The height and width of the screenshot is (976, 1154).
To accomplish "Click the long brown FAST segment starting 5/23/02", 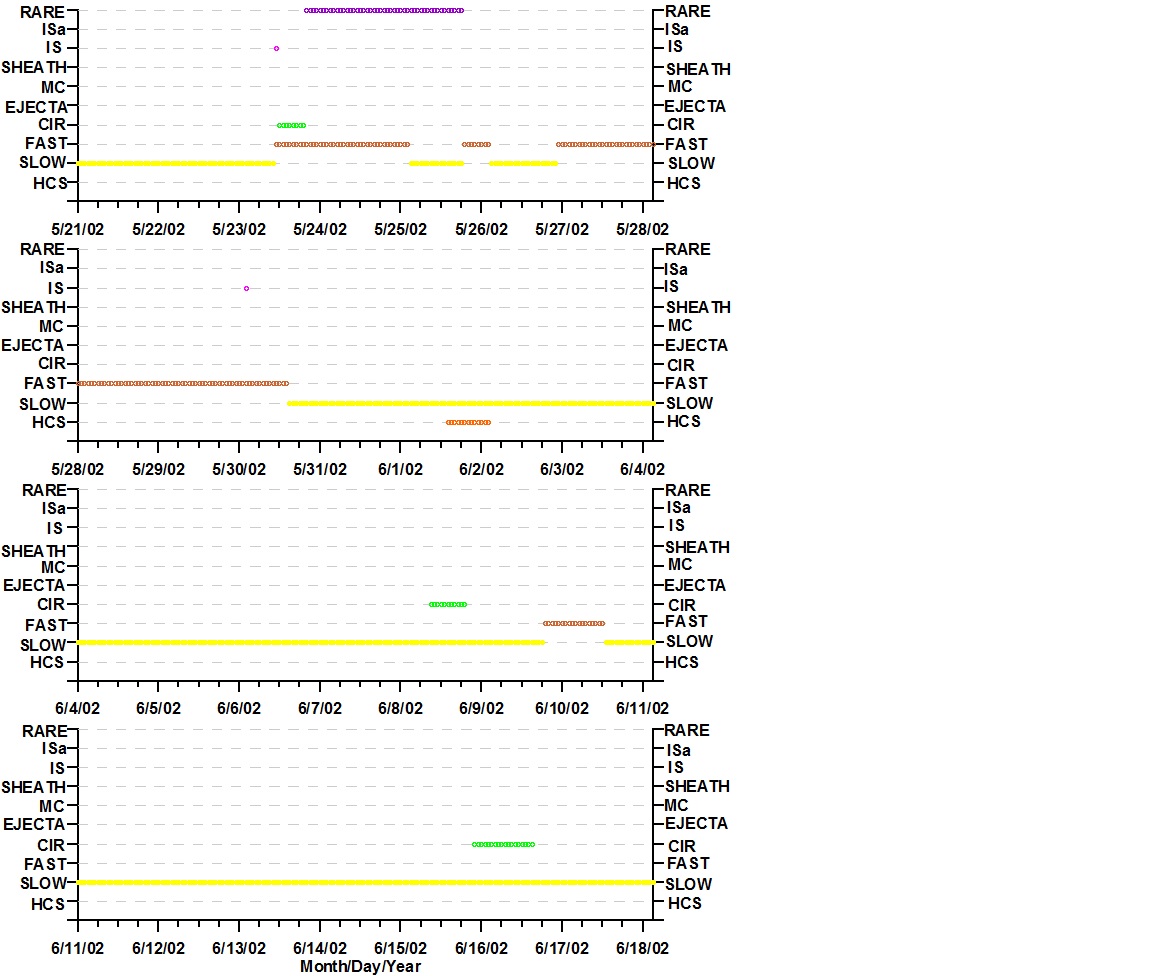I will (x=342, y=144).
